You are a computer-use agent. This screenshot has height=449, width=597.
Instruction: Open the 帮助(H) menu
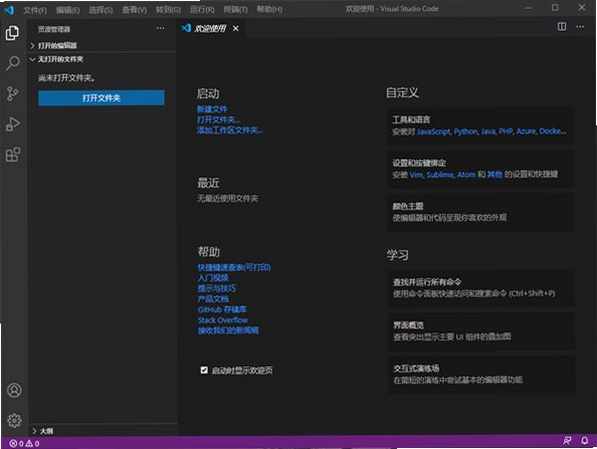(269, 9)
